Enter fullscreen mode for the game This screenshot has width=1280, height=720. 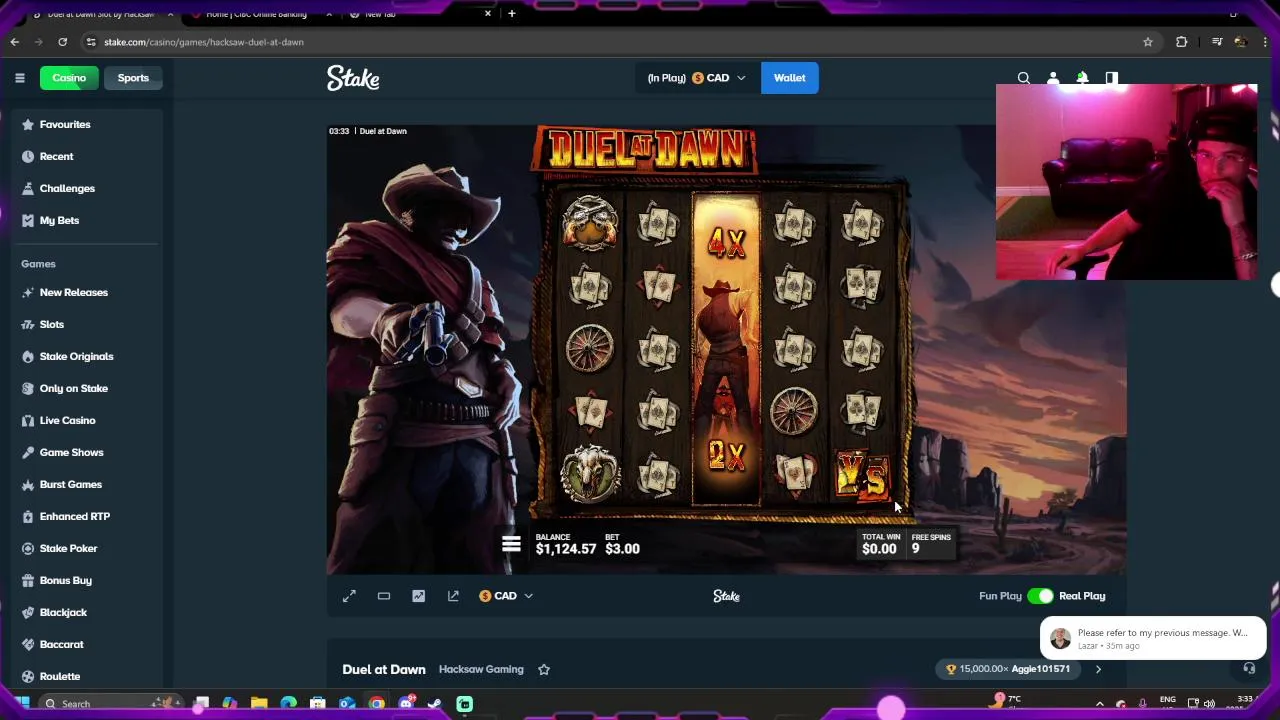(349, 596)
